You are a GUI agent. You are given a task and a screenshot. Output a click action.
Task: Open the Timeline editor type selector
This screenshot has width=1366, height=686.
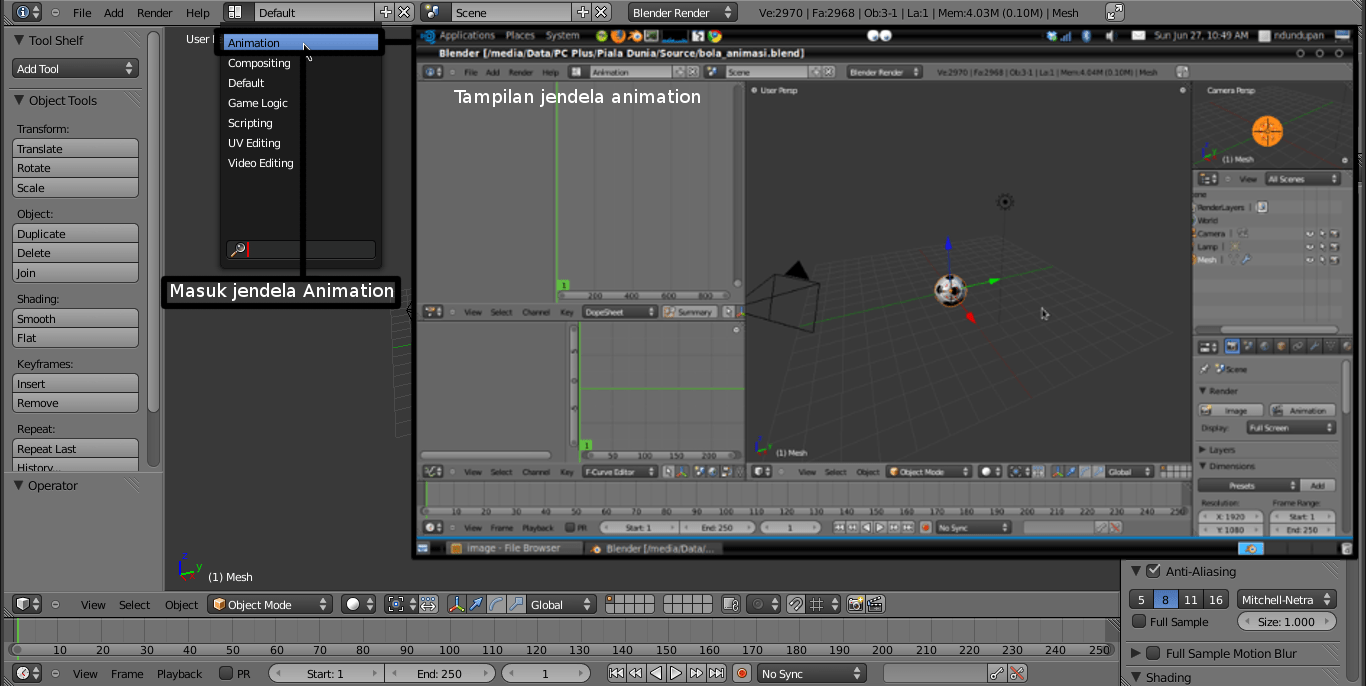pyautogui.click(x=27, y=674)
